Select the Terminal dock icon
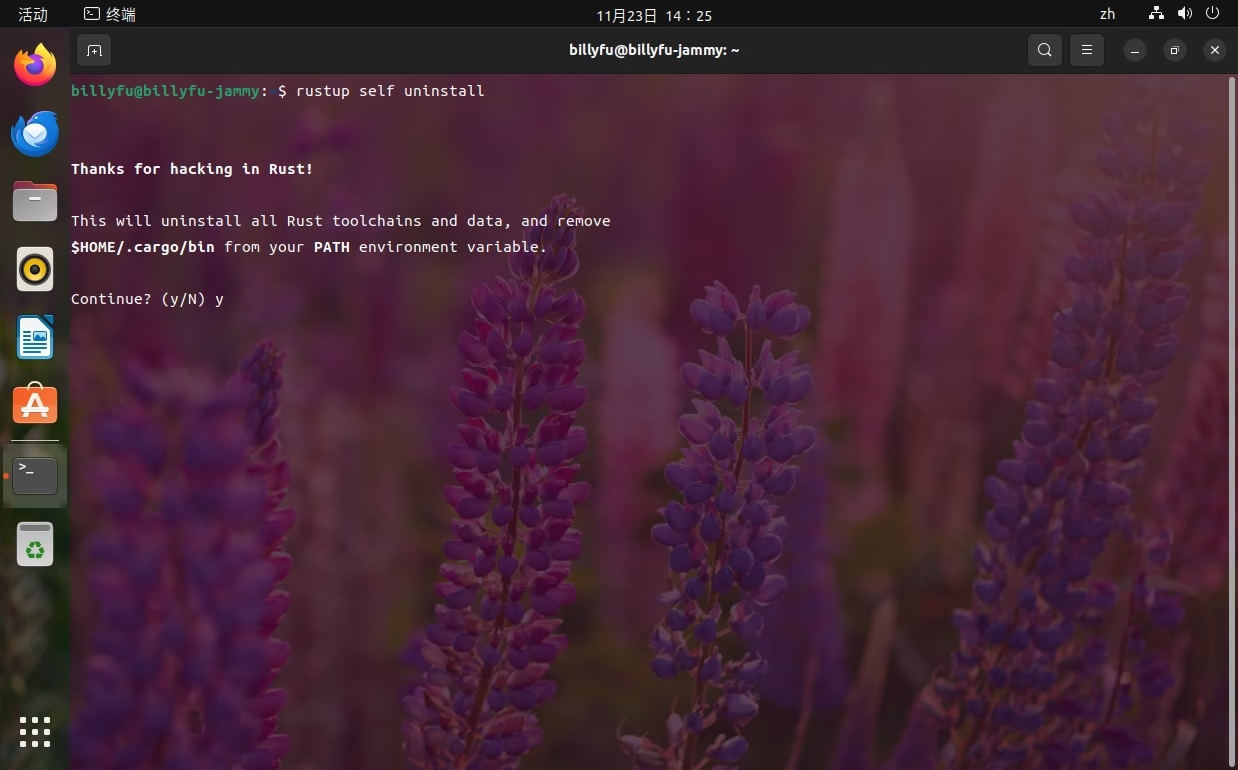 [35, 476]
